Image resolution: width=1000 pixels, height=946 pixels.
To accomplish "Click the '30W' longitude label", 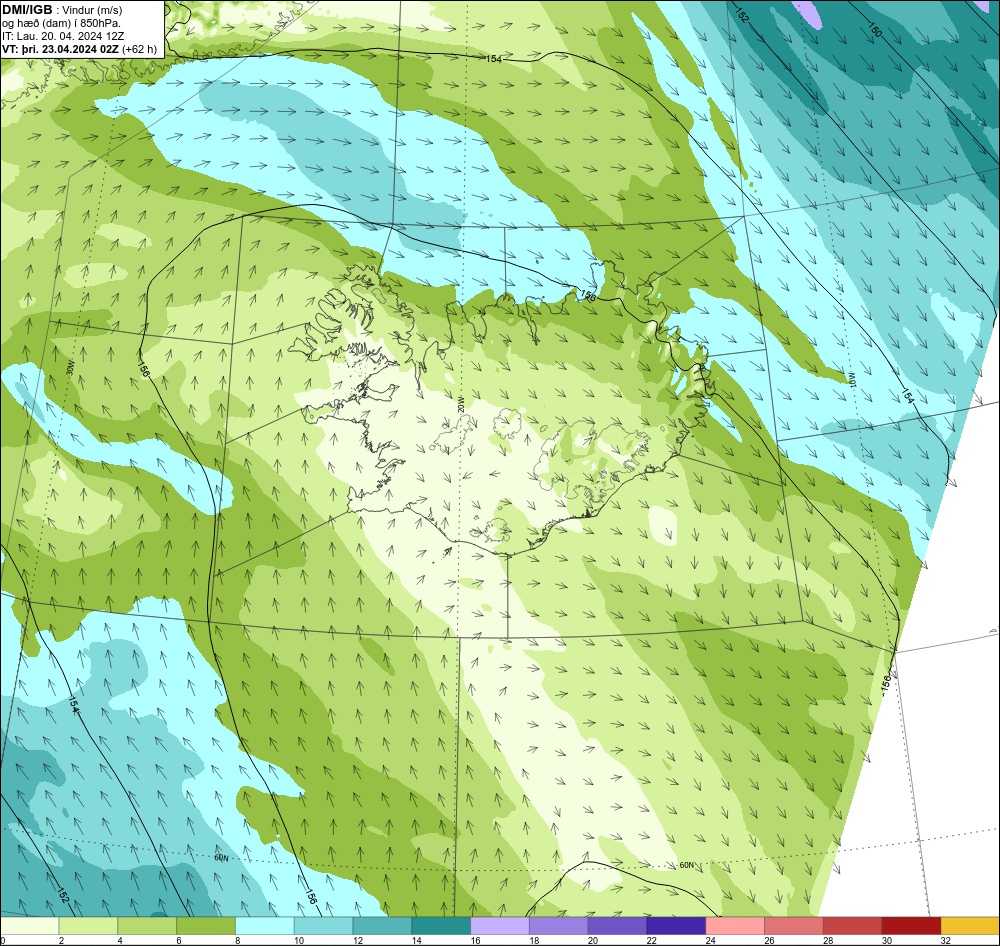I will pyautogui.click(x=70, y=368).
